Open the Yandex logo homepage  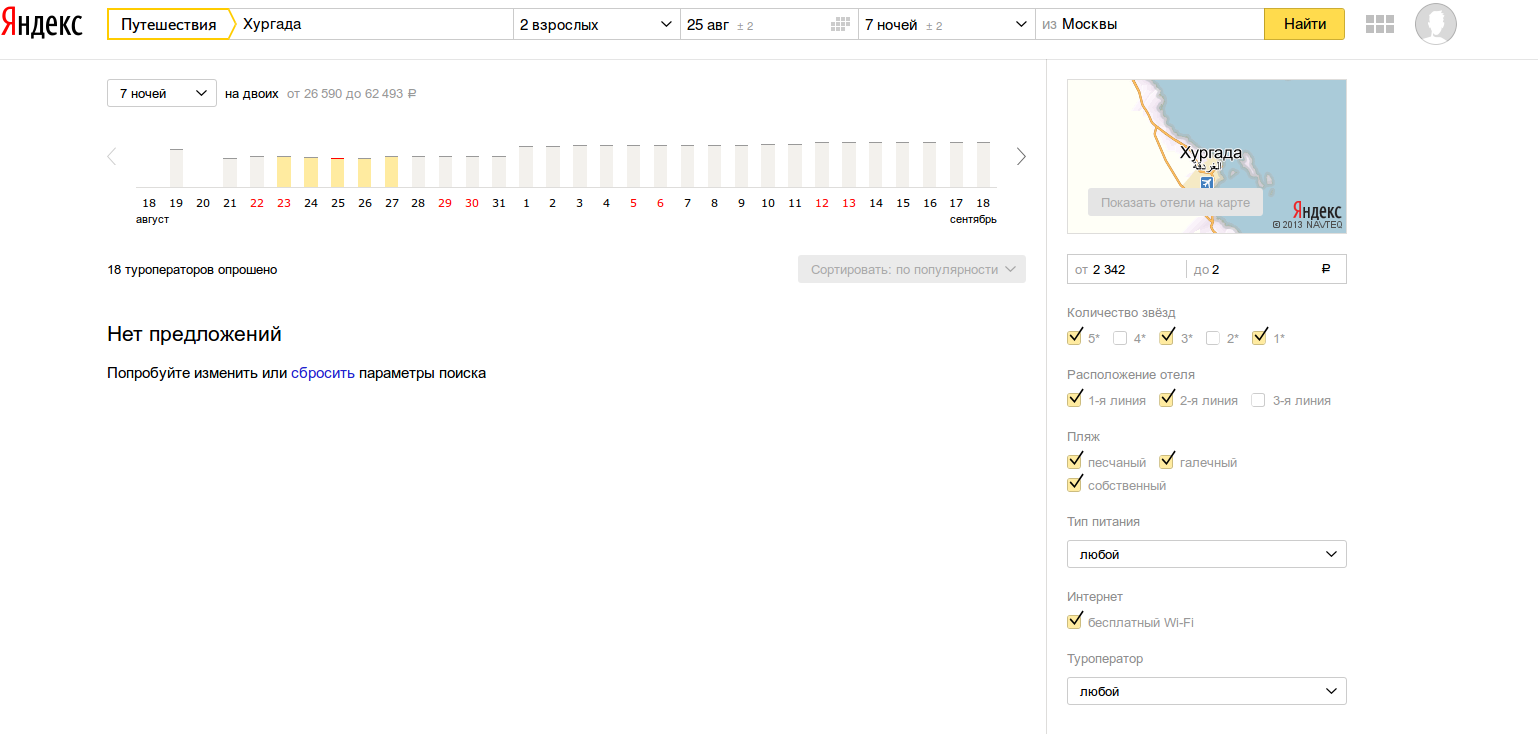coord(41,24)
